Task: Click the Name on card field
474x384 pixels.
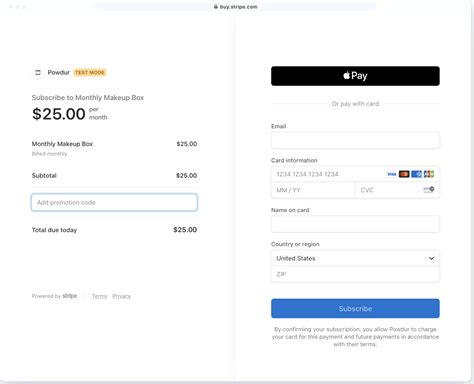Action: pos(355,224)
